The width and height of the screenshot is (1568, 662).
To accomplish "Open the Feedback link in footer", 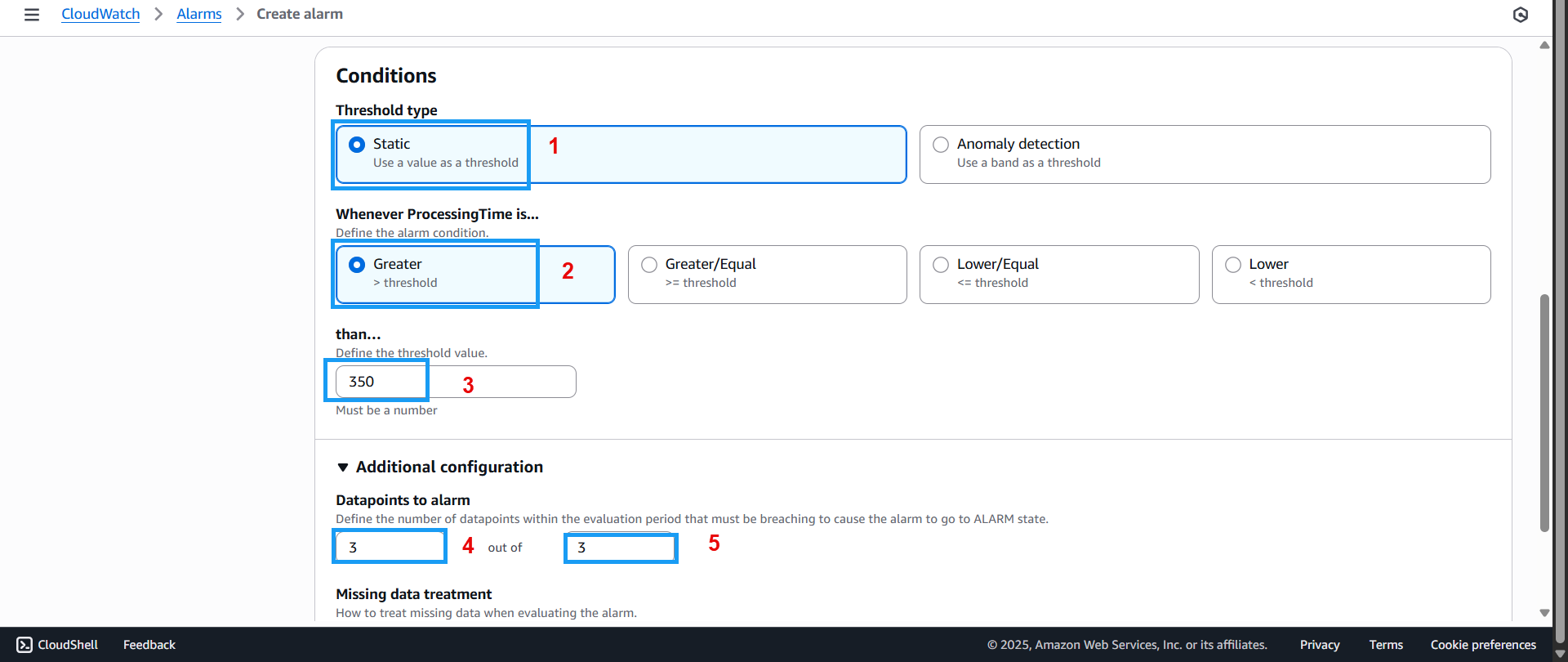I will pos(149,645).
